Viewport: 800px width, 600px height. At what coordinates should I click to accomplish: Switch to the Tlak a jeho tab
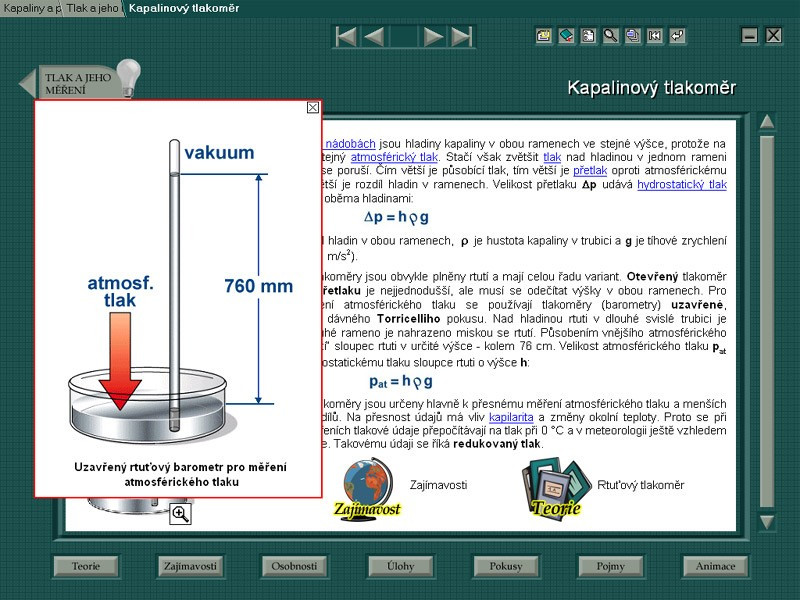[x=92, y=8]
